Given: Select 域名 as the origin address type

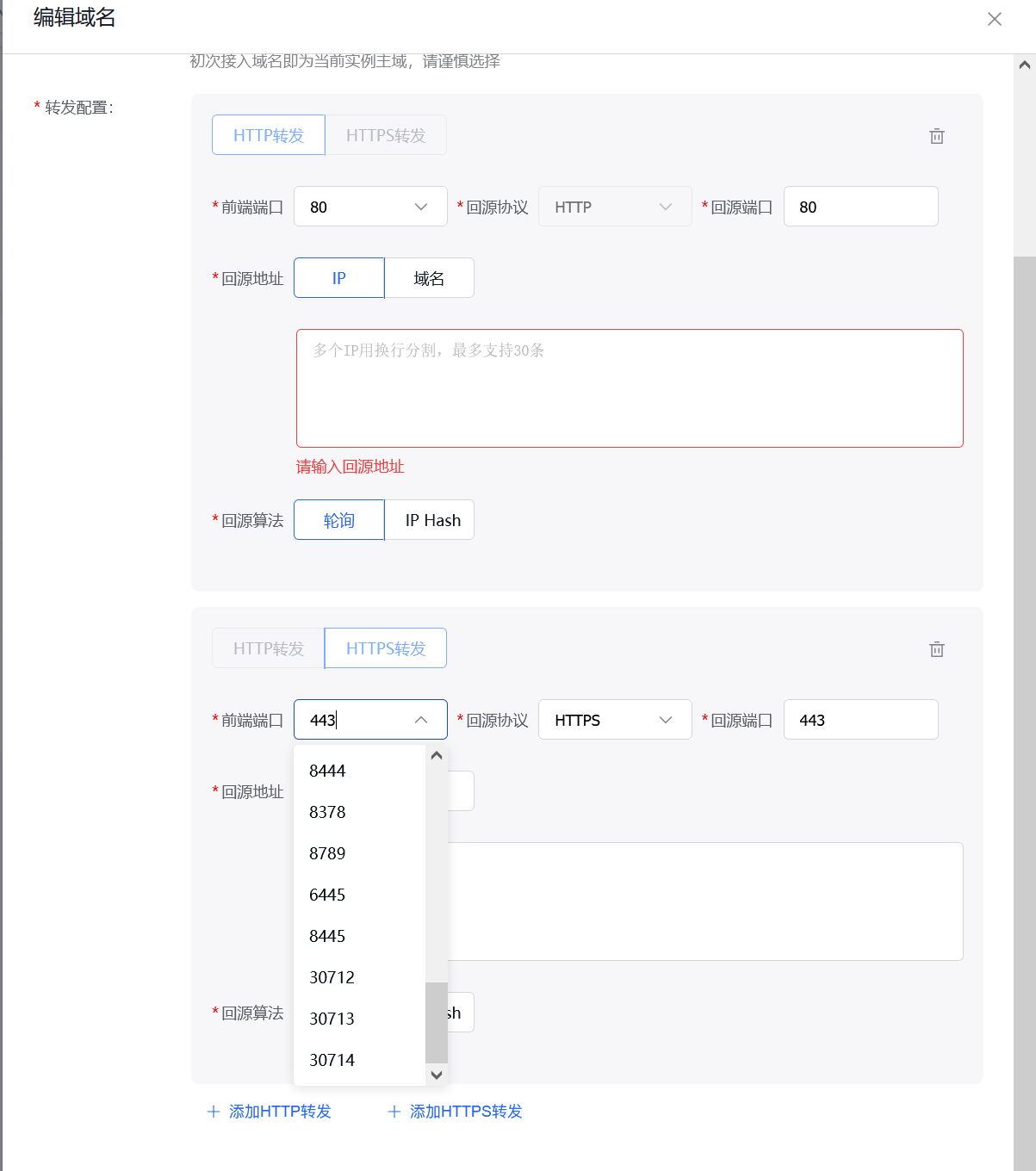Looking at the screenshot, I should pos(429,278).
